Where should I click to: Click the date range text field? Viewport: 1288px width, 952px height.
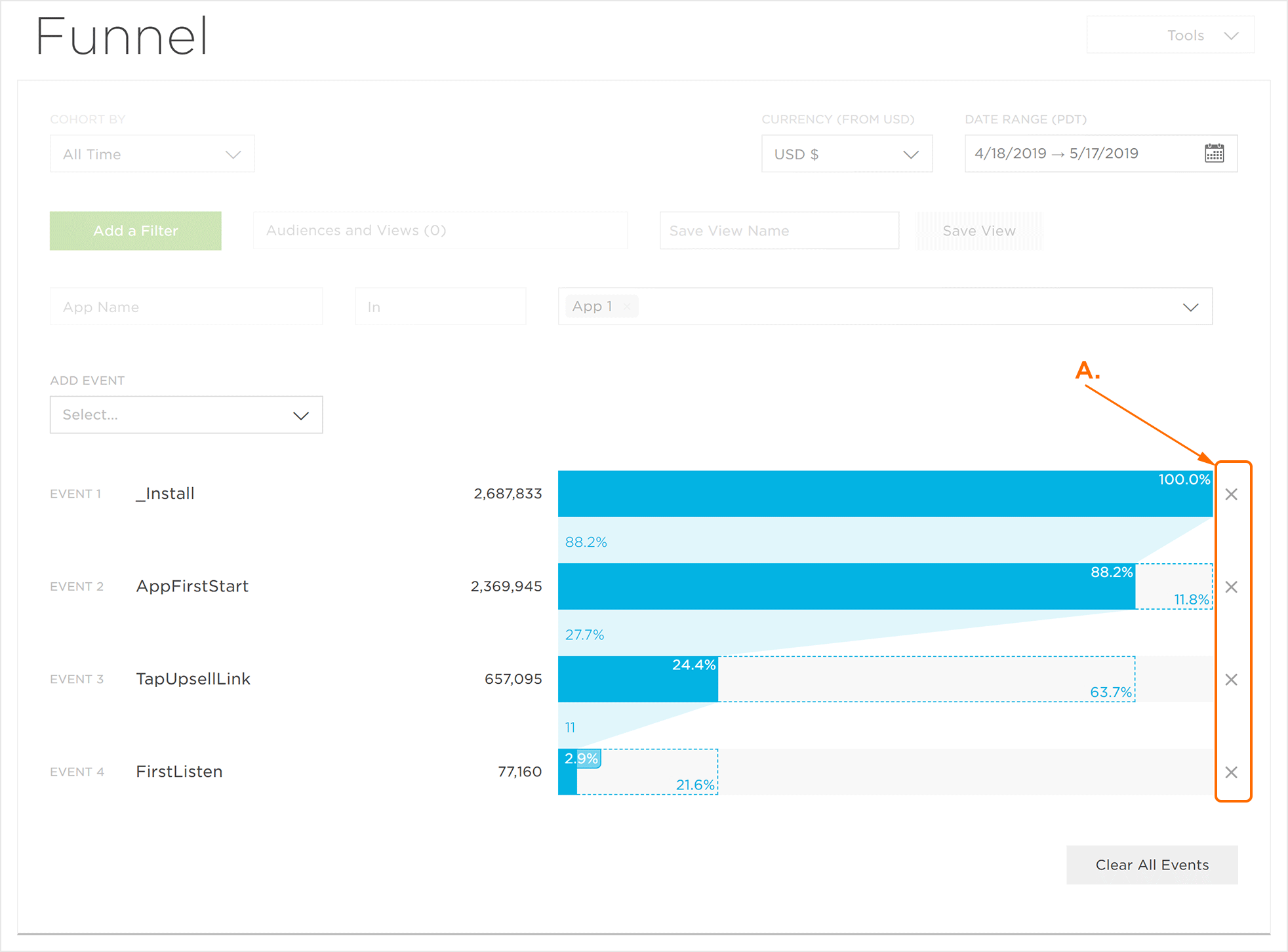point(1076,154)
